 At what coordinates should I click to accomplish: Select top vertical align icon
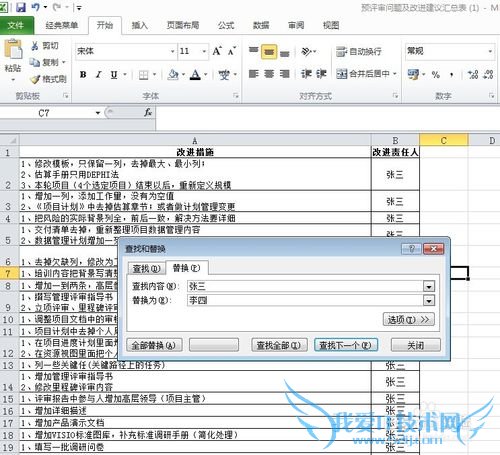[x=254, y=51]
